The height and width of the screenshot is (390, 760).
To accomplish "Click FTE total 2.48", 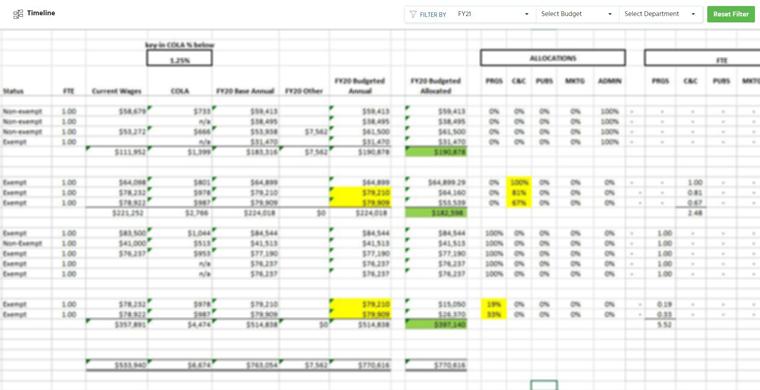I will [691, 213].
